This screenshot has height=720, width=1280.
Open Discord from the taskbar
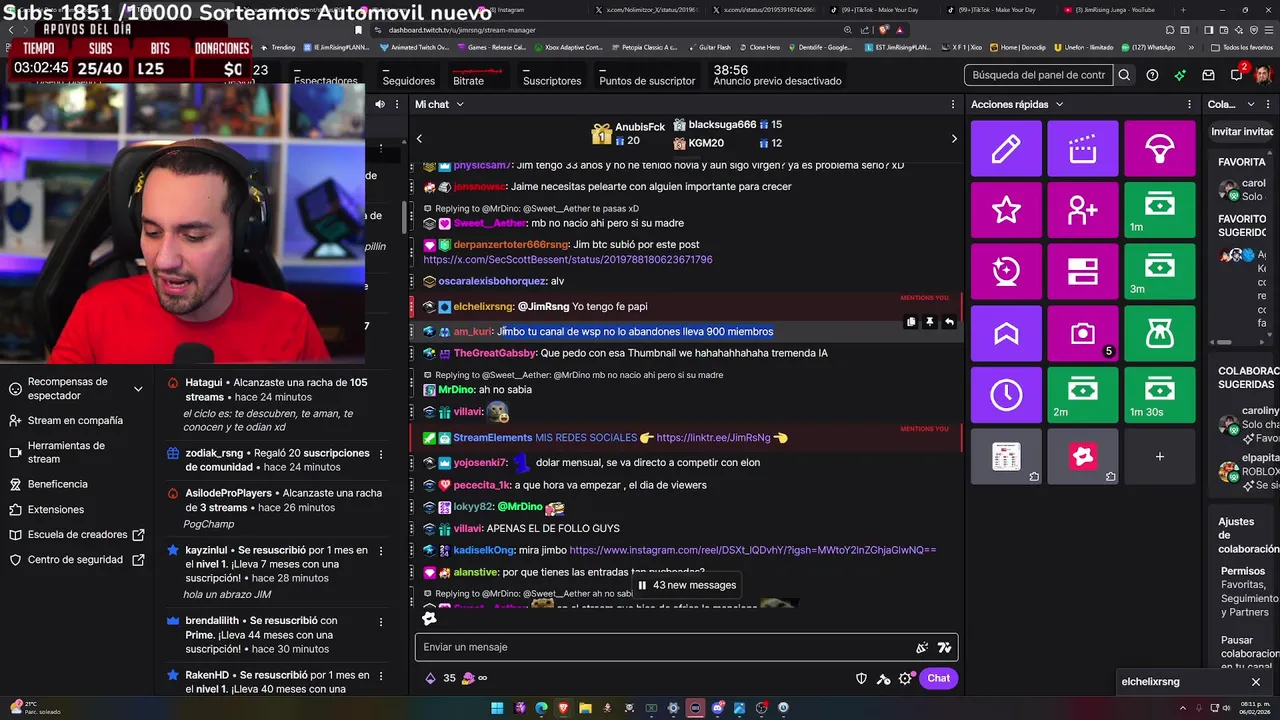pos(717,708)
